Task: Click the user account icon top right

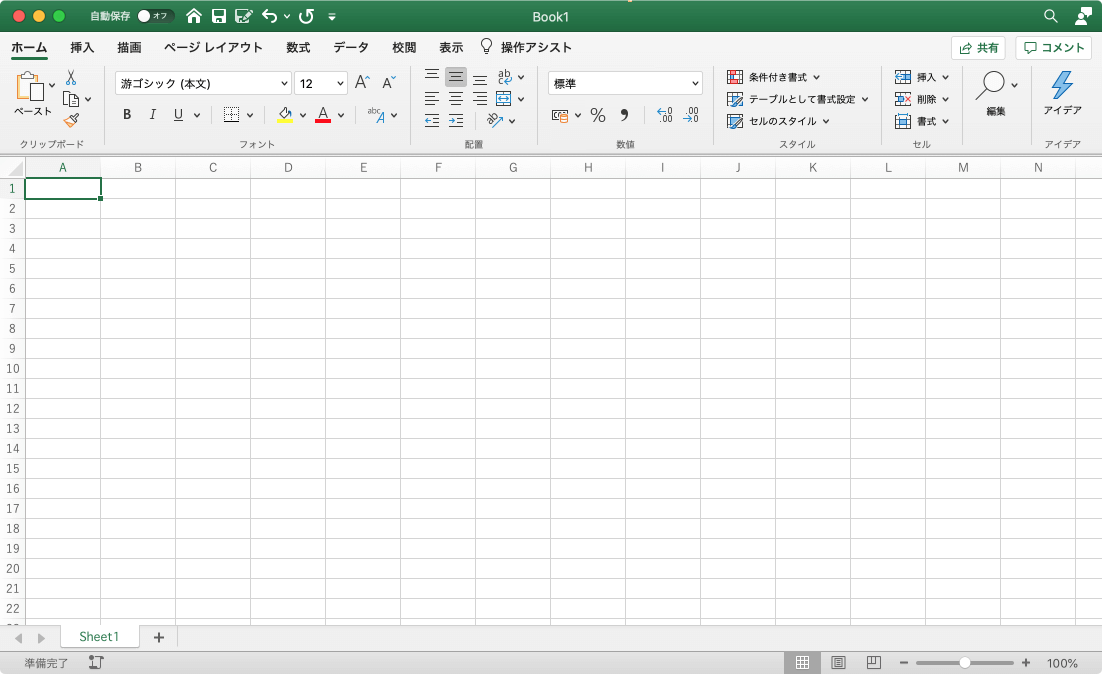Action: click(1083, 15)
